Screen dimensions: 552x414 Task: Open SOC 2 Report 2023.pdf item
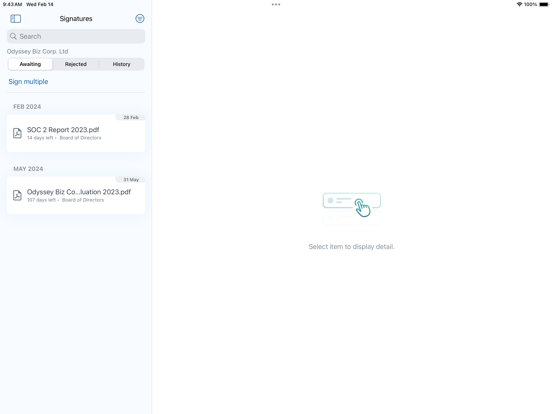click(x=76, y=133)
